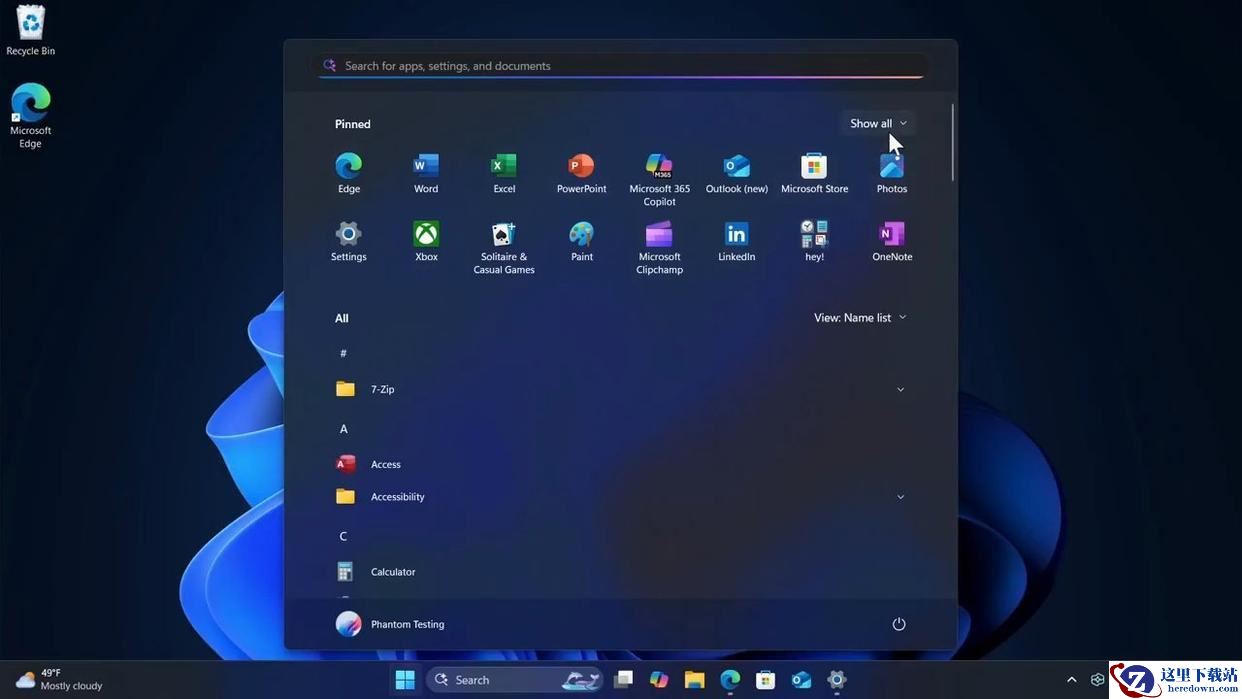Select the Microsoft Edge desktop shortcut
The image size is (1242, 699).
(x=31, y=116)
